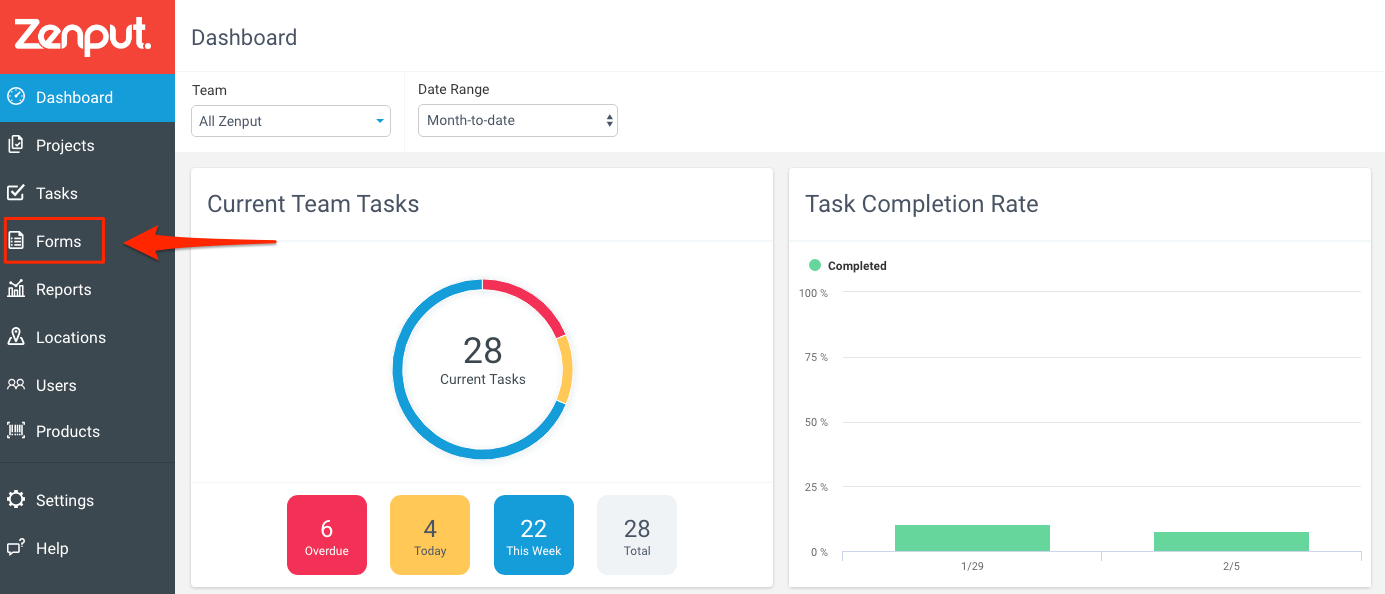Click the red Overdue tasks tile
Image resolution: width=1385 pixels, height=594 pixels.
point(327,535)
